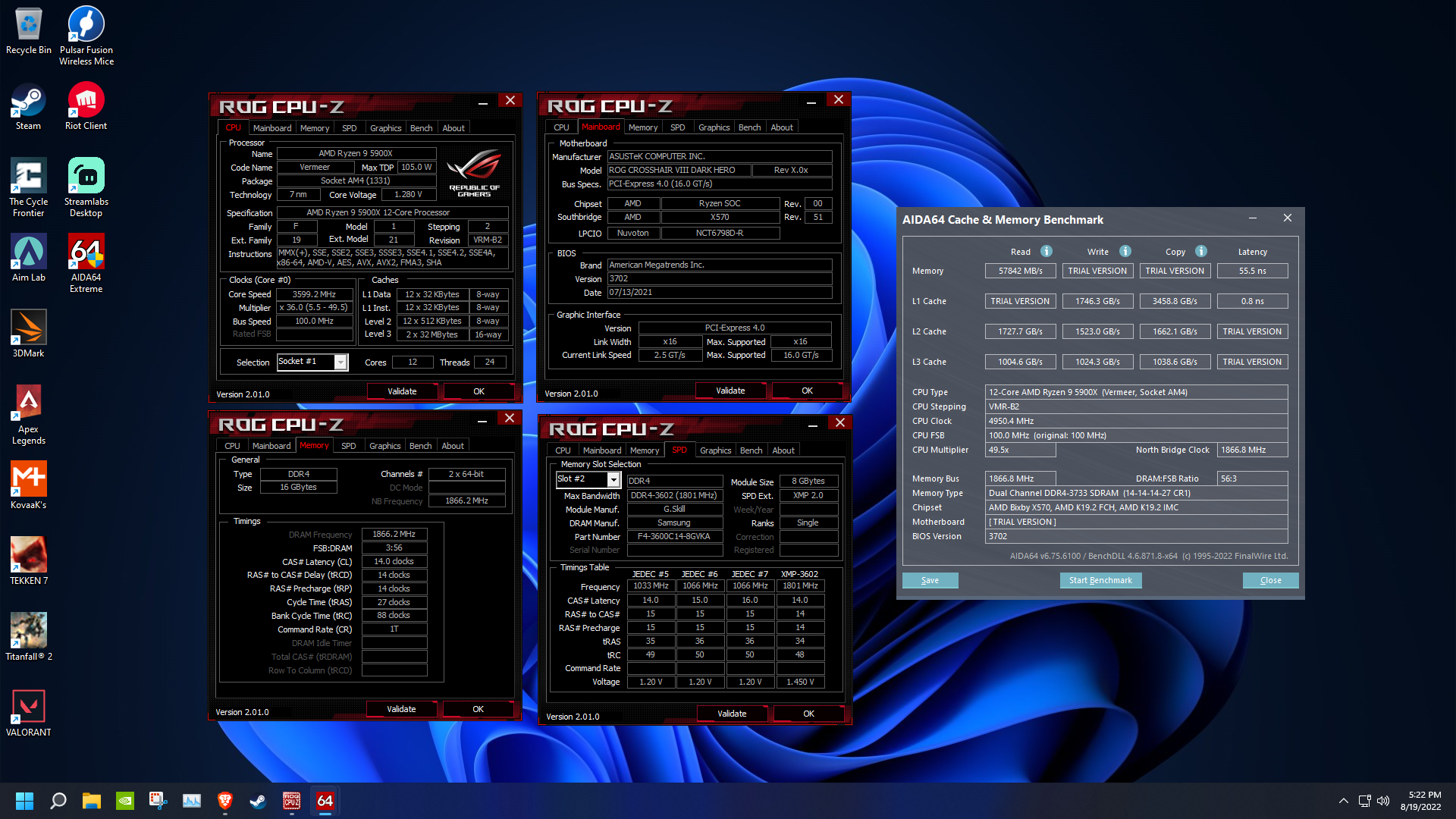Show hidden tray icons chevron
This screenshot has height=819, width=1456.
point(1343,801)
